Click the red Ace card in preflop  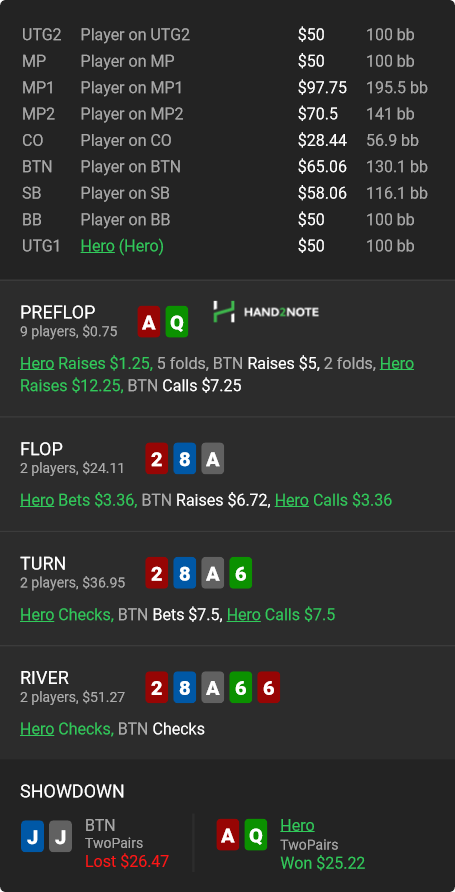(x=148, y=322)
